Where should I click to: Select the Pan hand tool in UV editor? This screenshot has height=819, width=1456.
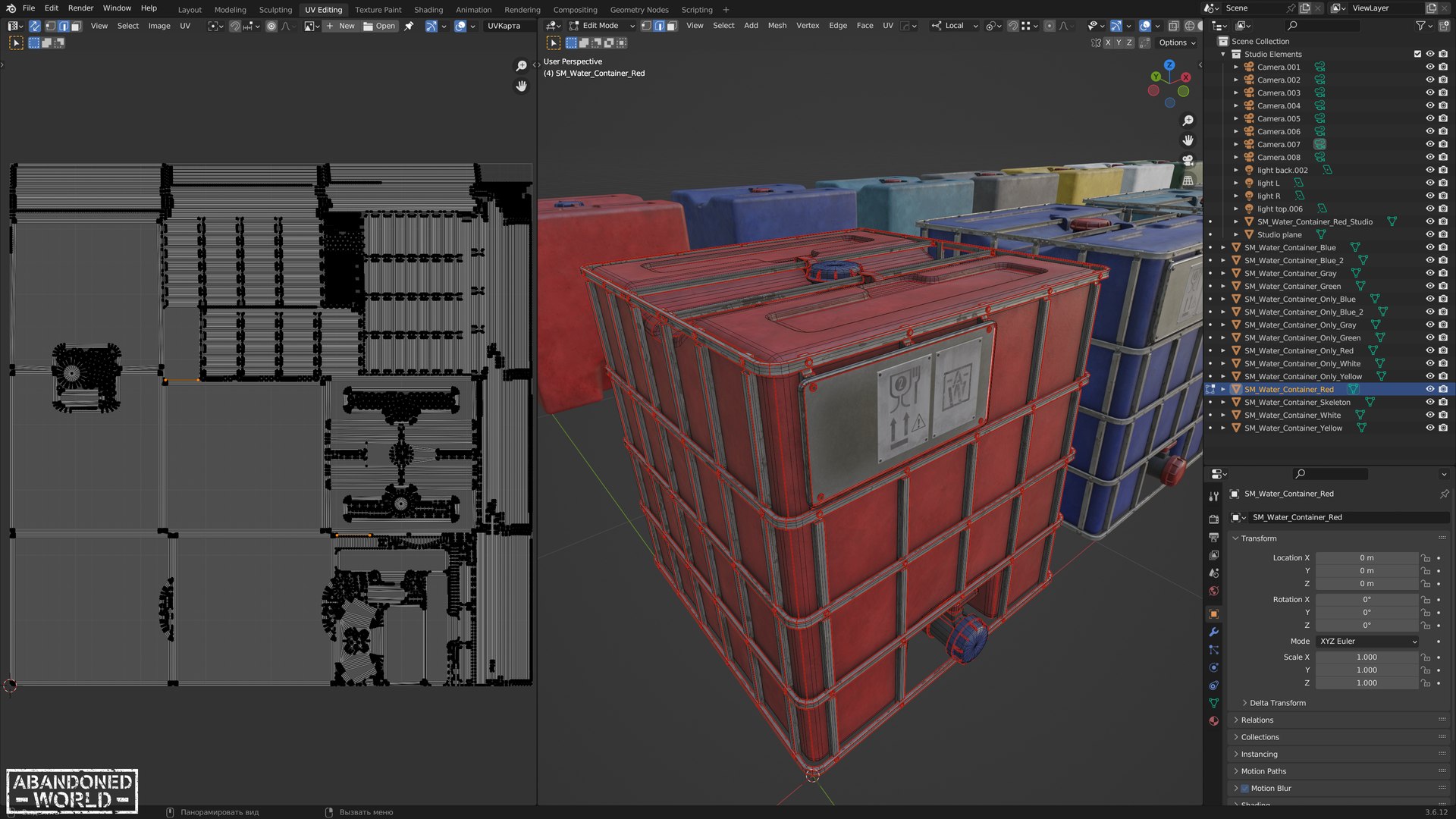521,86
